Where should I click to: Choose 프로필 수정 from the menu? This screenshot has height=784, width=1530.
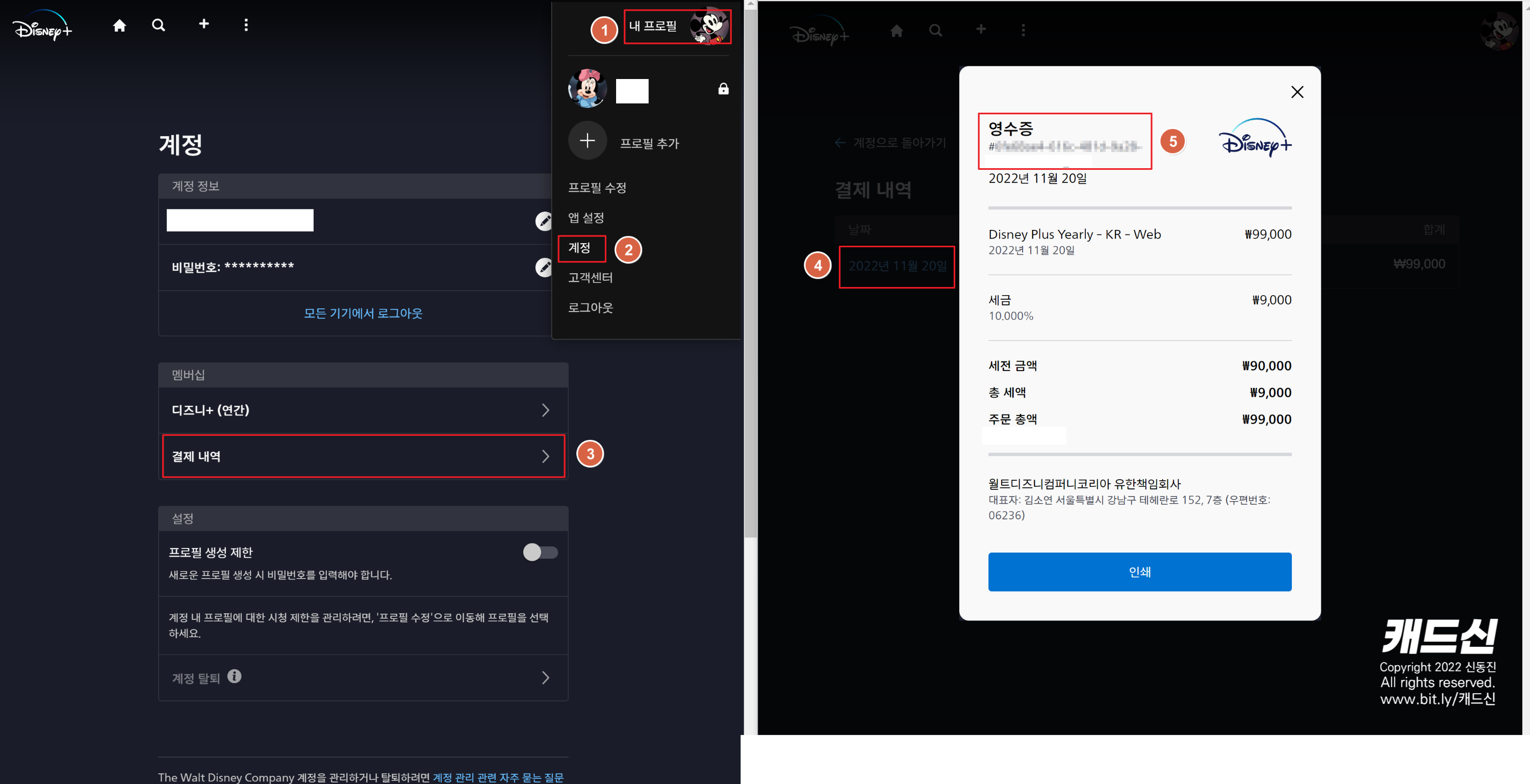[597, 188]
